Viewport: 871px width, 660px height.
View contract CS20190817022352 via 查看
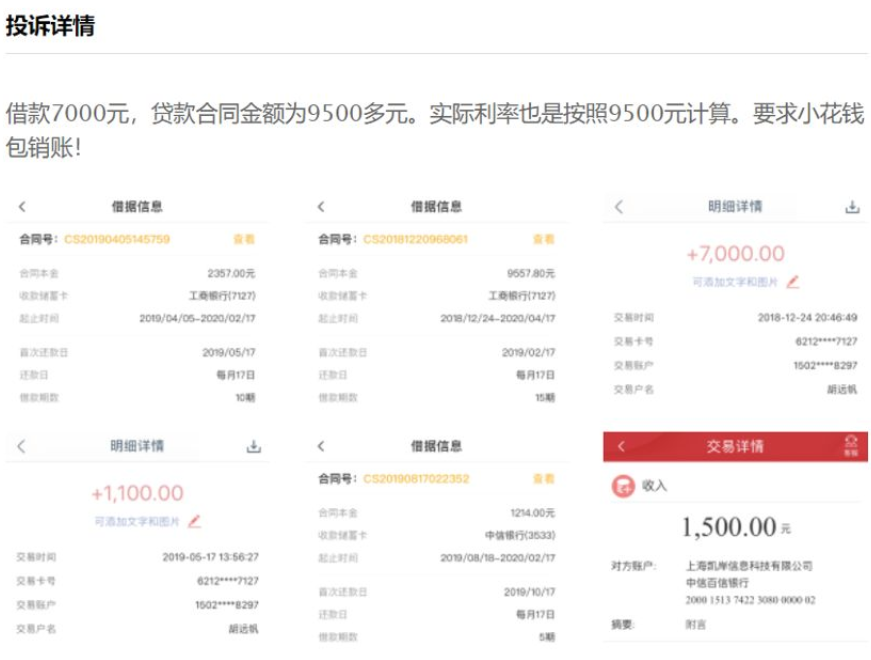[x=543, y=478]
